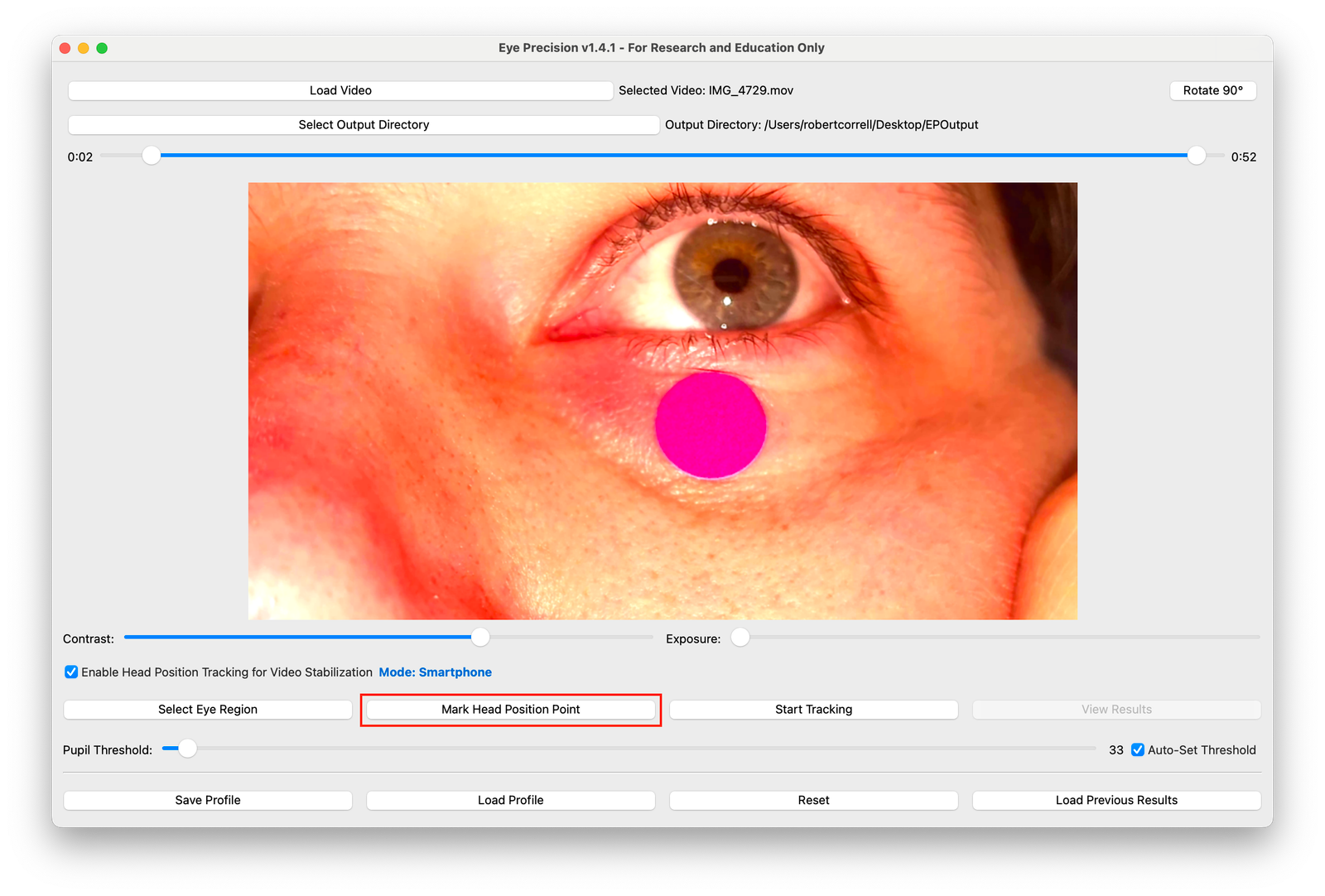Rotate the video 90 degrees
Screen dimensions: 1325x896
click(1212, 90)
